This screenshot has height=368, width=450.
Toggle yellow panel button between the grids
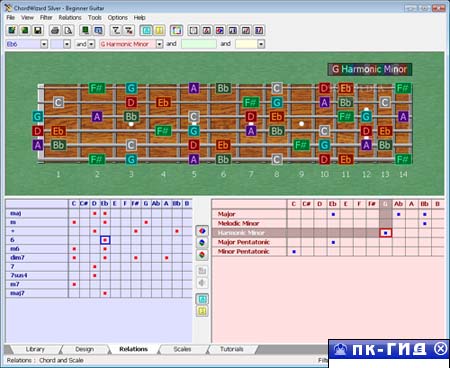(202, 311)
